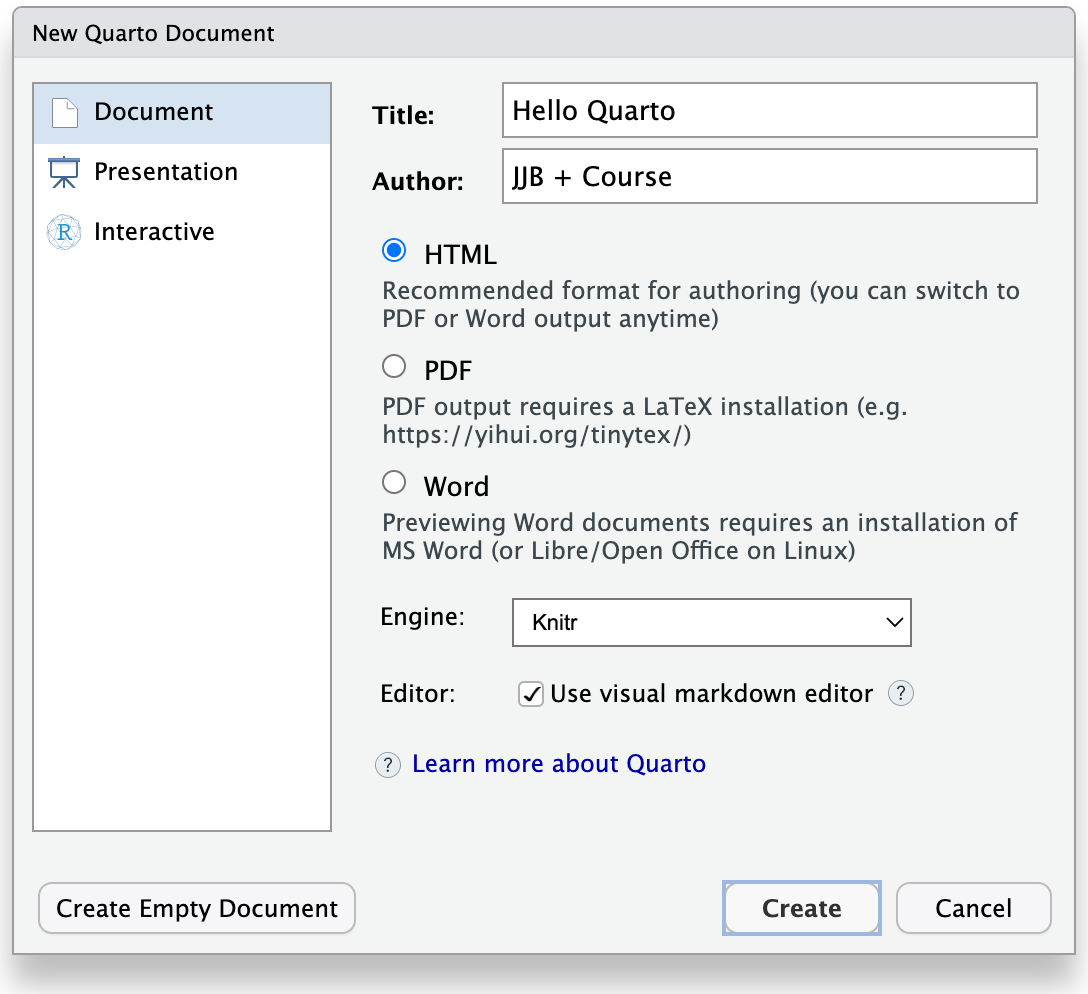Click the chevron on the Engine selector
1088x994 pixels.
[x=894, y=622]
